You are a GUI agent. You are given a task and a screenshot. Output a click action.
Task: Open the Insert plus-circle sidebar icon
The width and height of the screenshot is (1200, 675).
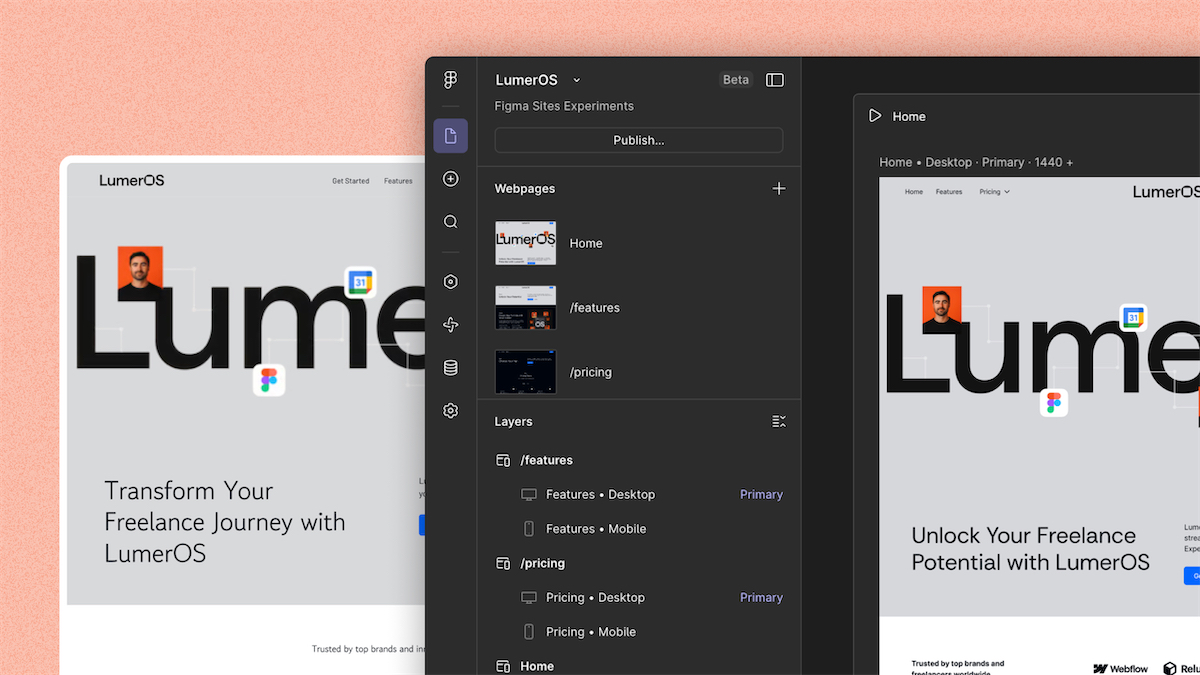(x=451, y=179)
